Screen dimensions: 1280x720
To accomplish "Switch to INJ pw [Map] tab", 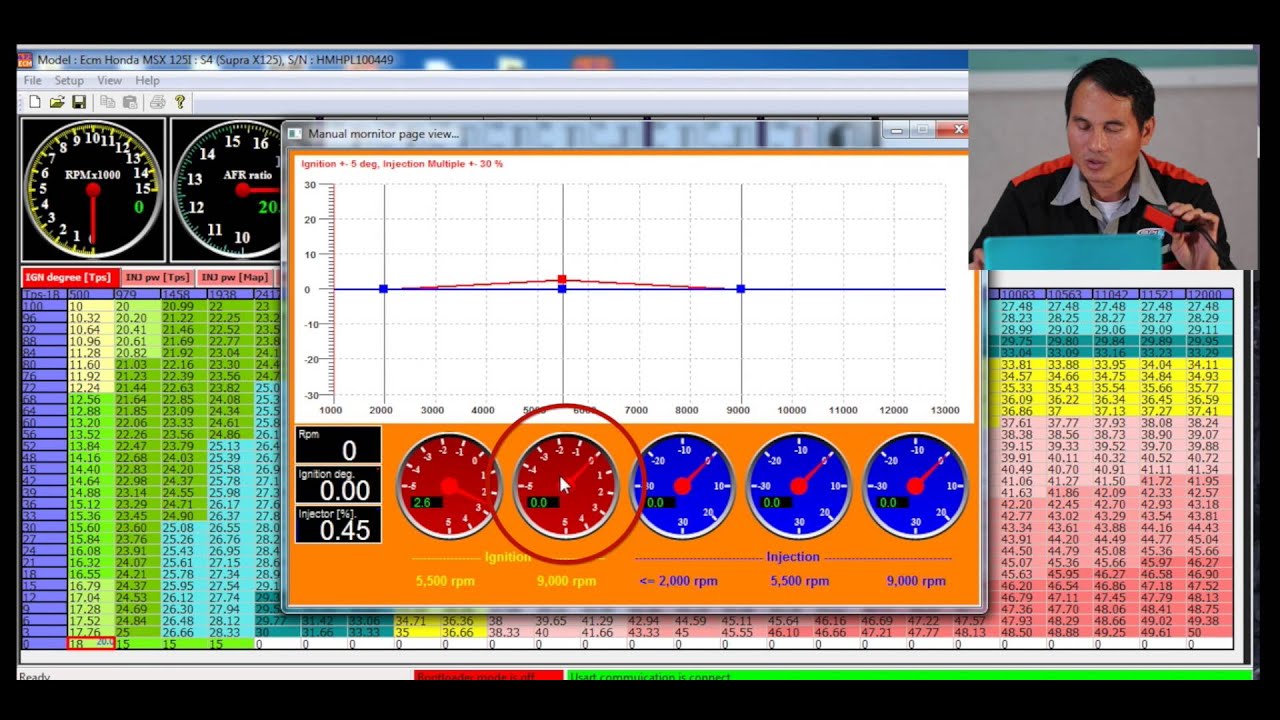I will [x=234, y=277].
